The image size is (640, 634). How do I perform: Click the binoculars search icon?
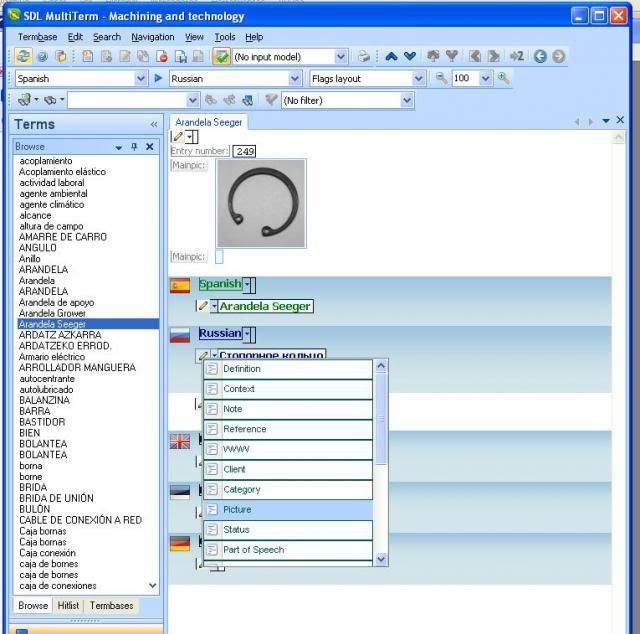[50, 100]
